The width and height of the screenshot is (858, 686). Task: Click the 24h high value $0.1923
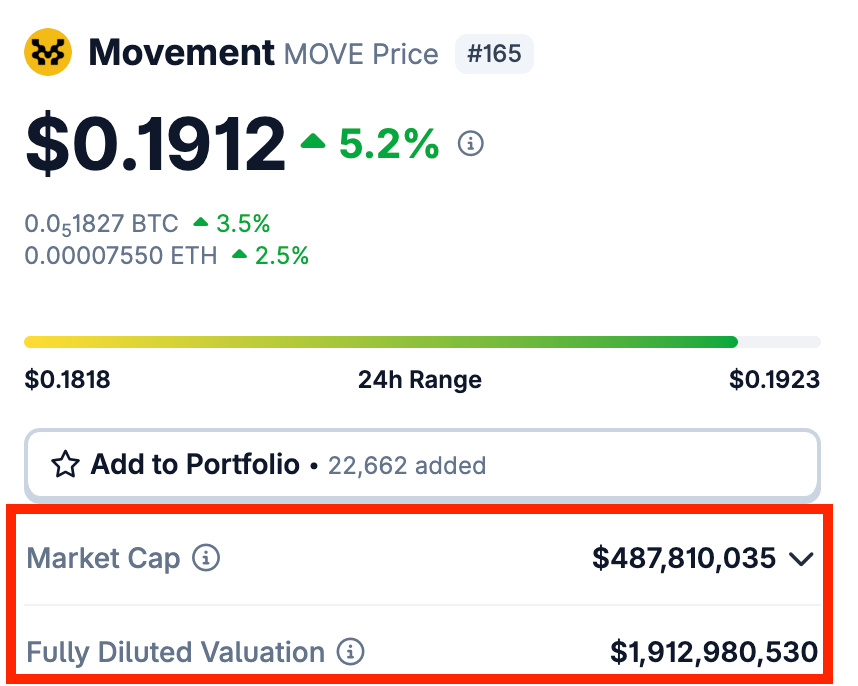pos(774,379)
